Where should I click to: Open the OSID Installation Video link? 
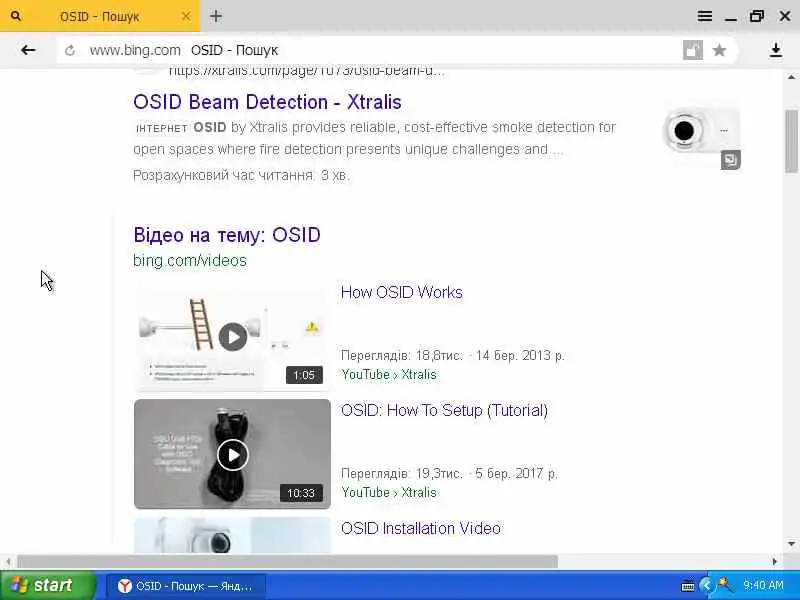click(x=421, y=528)
